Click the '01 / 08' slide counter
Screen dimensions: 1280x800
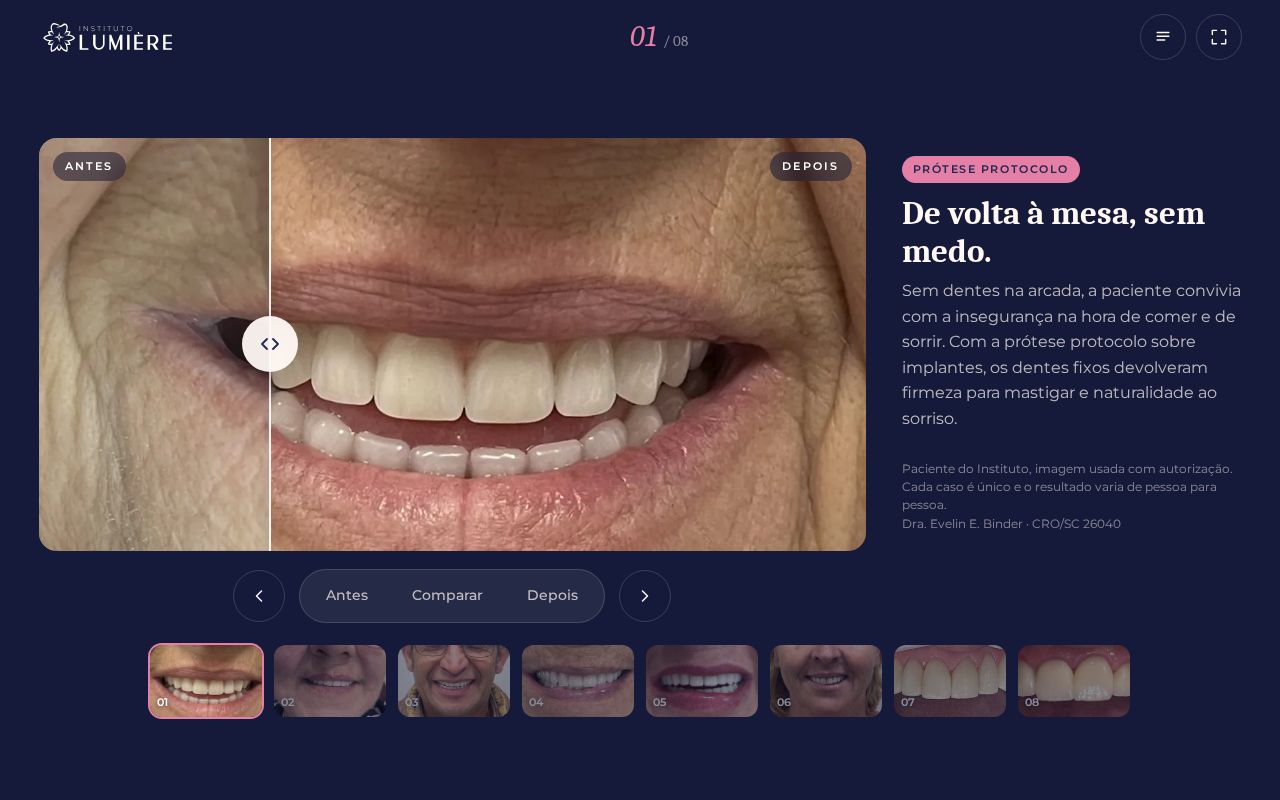[659, 38]
